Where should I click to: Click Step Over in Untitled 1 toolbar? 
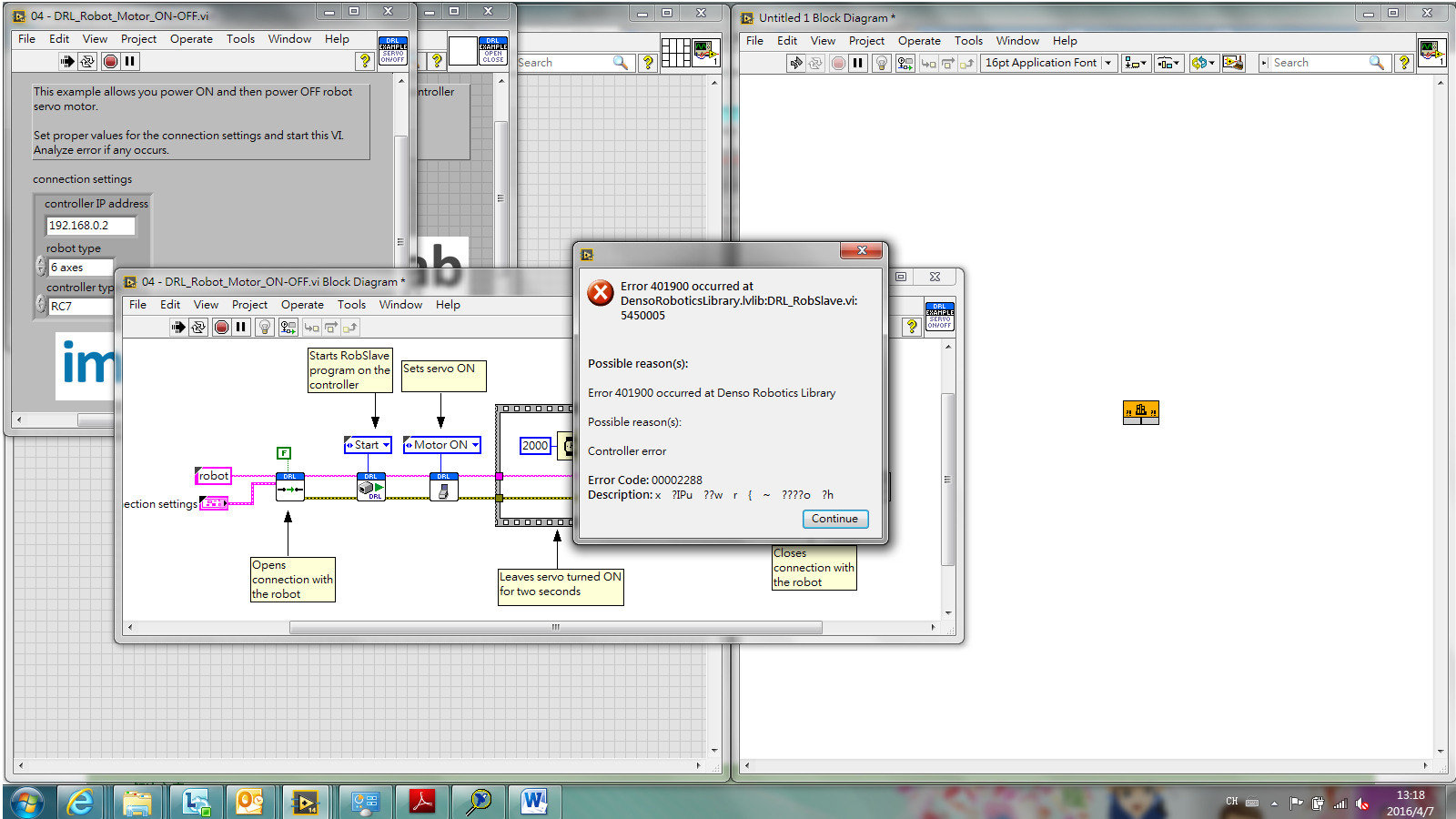(x=947, y=63)
